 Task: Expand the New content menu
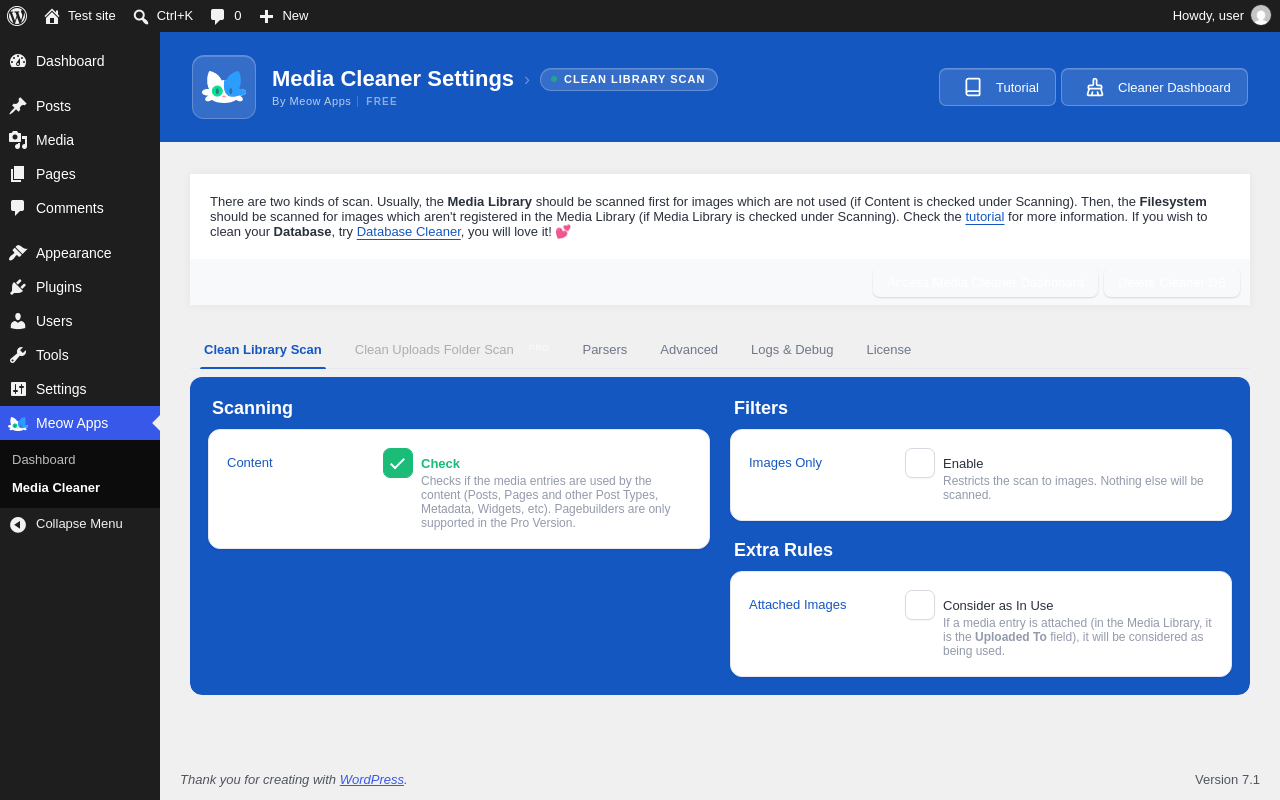[284, 16]
